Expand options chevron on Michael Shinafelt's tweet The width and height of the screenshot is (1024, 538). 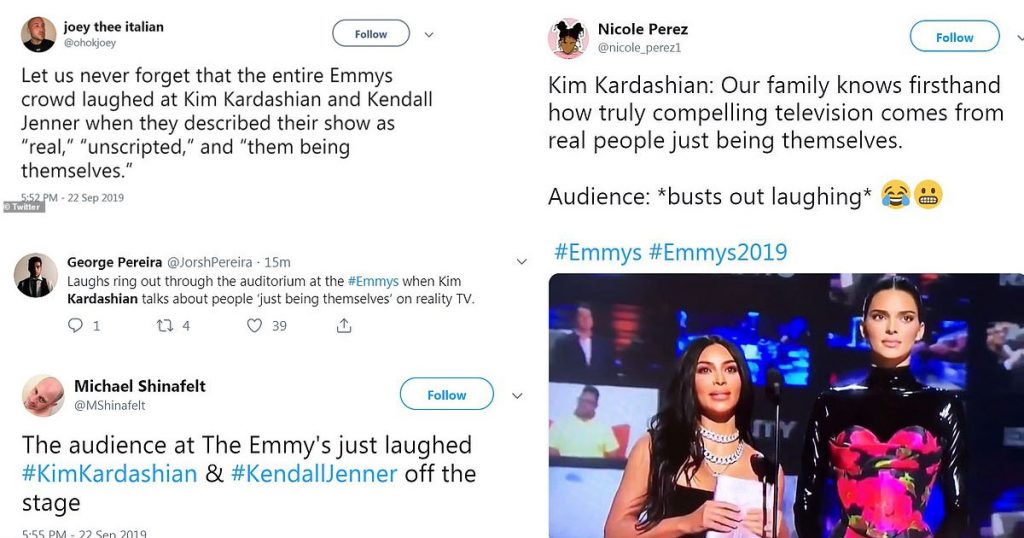point(517,395)
